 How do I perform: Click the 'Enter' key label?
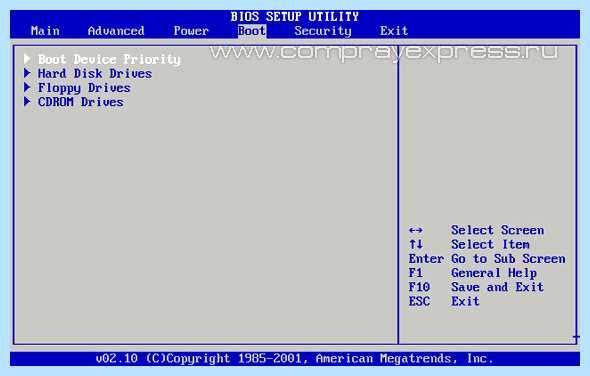pyautogui.click(x=426, y=259)
